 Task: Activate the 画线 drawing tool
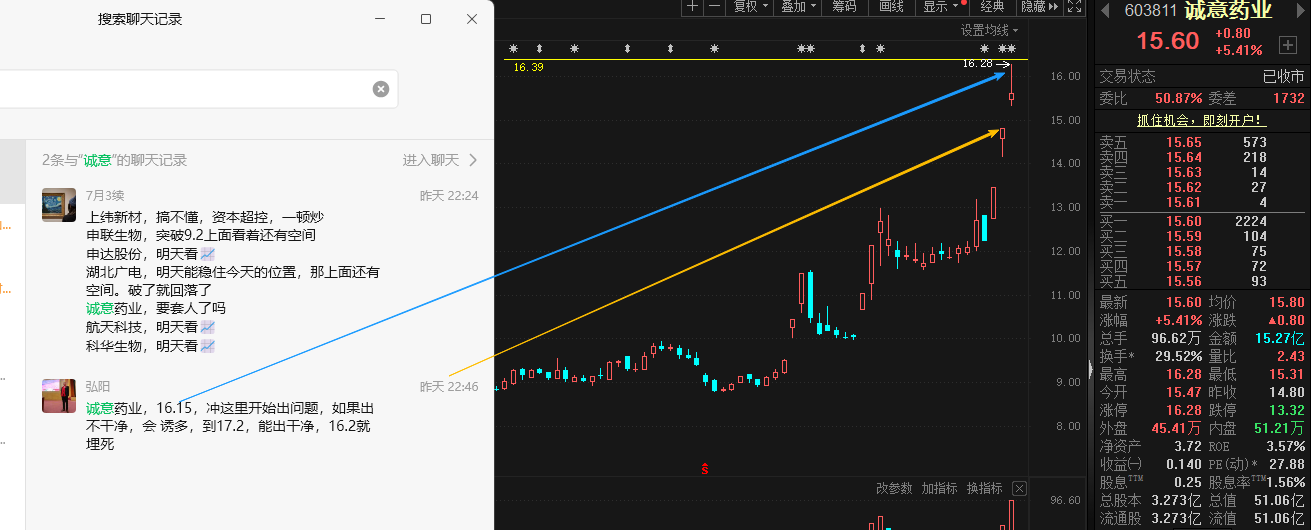click(x=891, y=6)
